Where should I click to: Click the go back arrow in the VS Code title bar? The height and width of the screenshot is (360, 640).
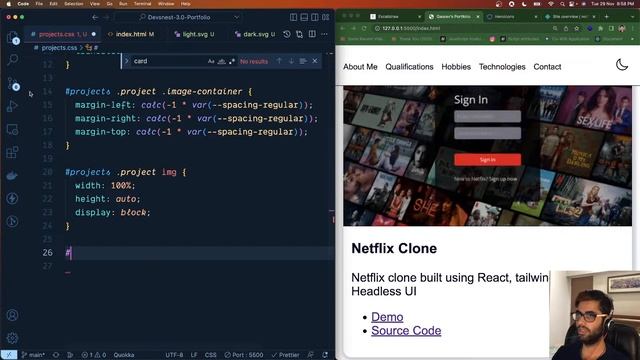(95, 17)
